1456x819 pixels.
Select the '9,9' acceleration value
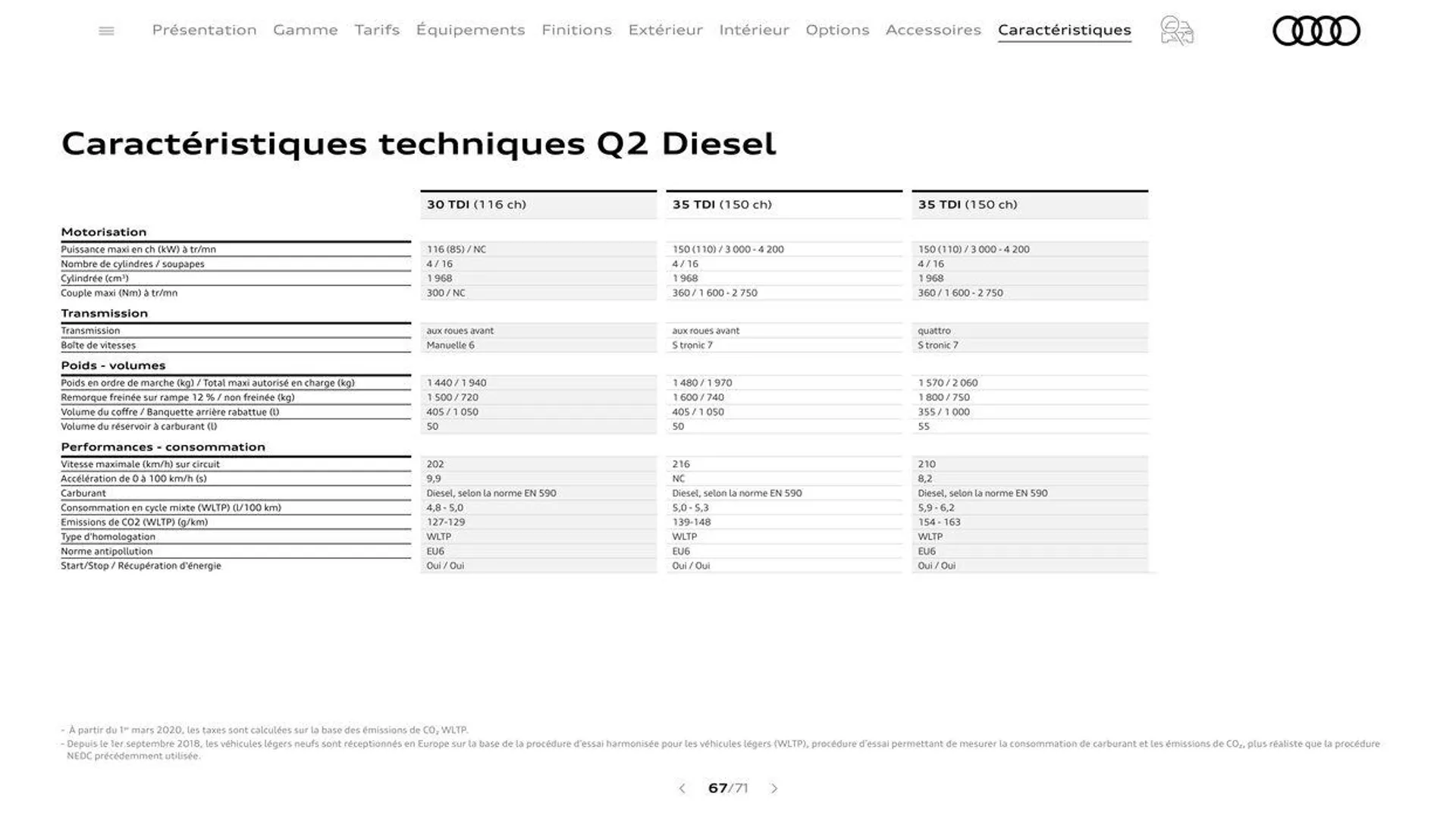(x=434, y=479)
